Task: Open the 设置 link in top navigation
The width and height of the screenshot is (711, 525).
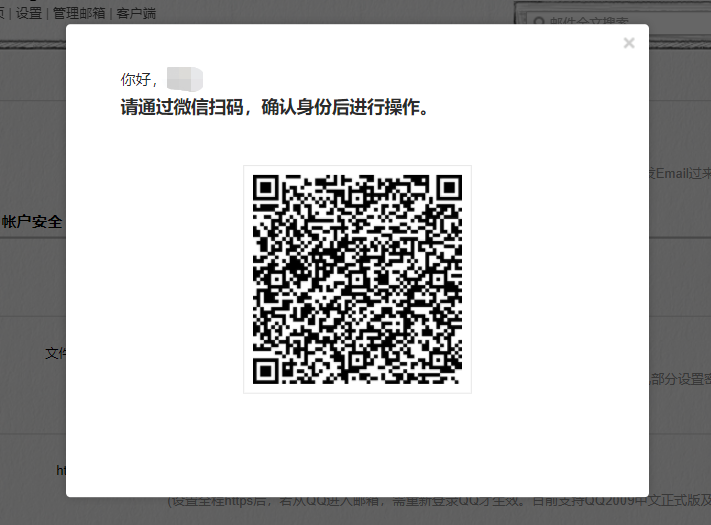Action: tap(29, 14)
